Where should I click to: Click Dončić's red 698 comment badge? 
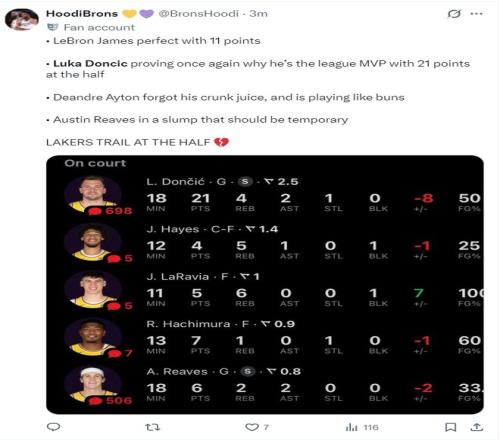coord(110,211)
